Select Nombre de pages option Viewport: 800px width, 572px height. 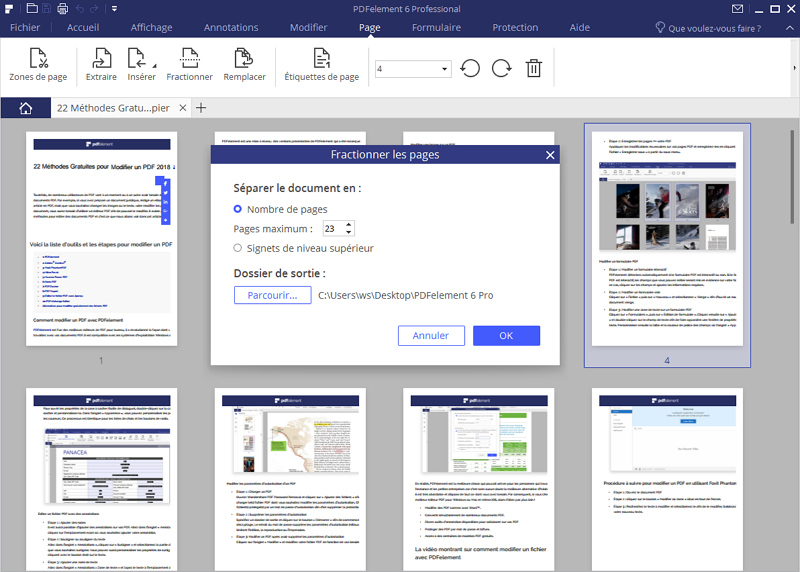coord(237,209)
